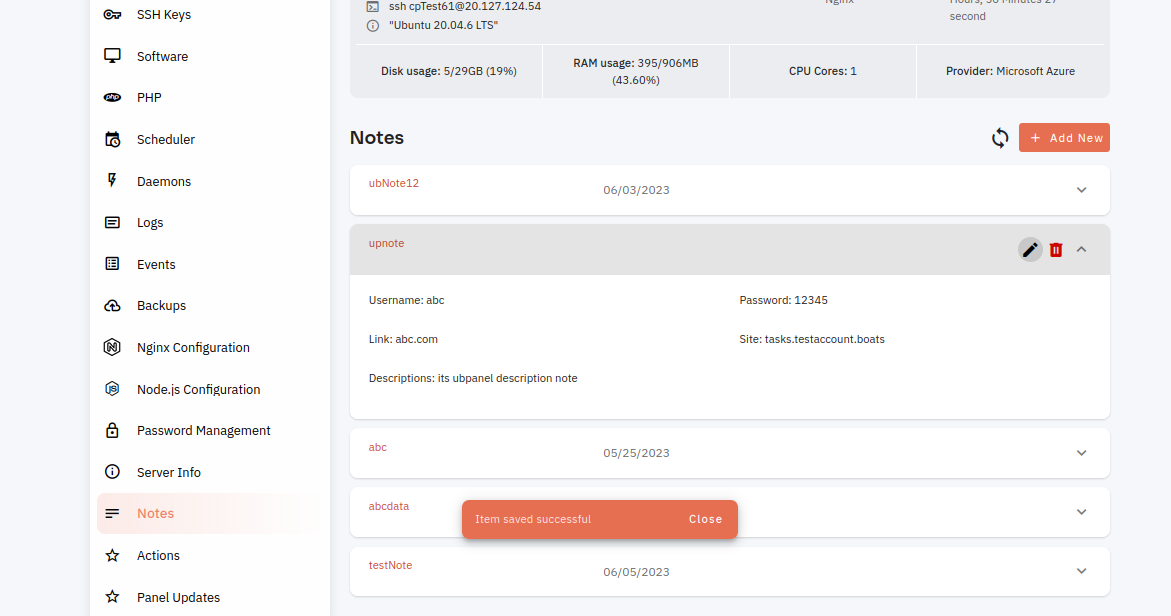1171x616 pixels.
Task: Click the RAM usage stat cell
Action: coord(636,71)
